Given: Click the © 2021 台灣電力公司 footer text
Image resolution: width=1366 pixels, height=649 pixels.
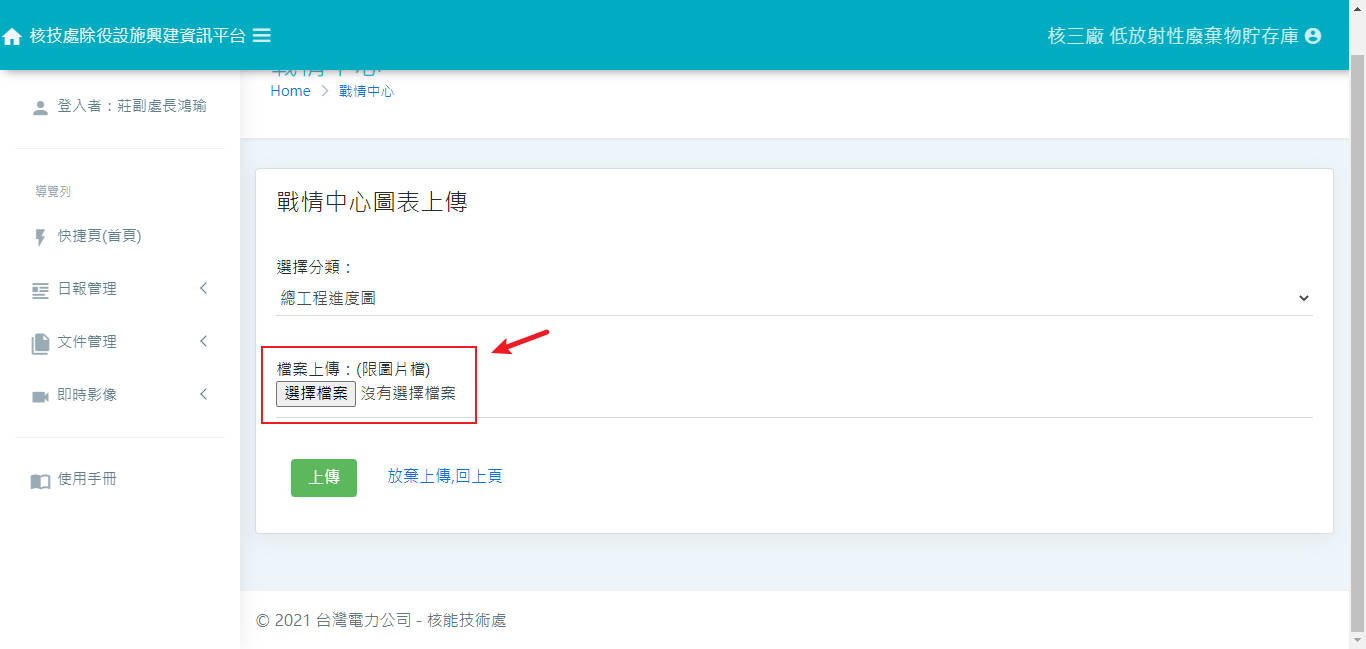Looking at the screenshot, I should click(381, 620).
